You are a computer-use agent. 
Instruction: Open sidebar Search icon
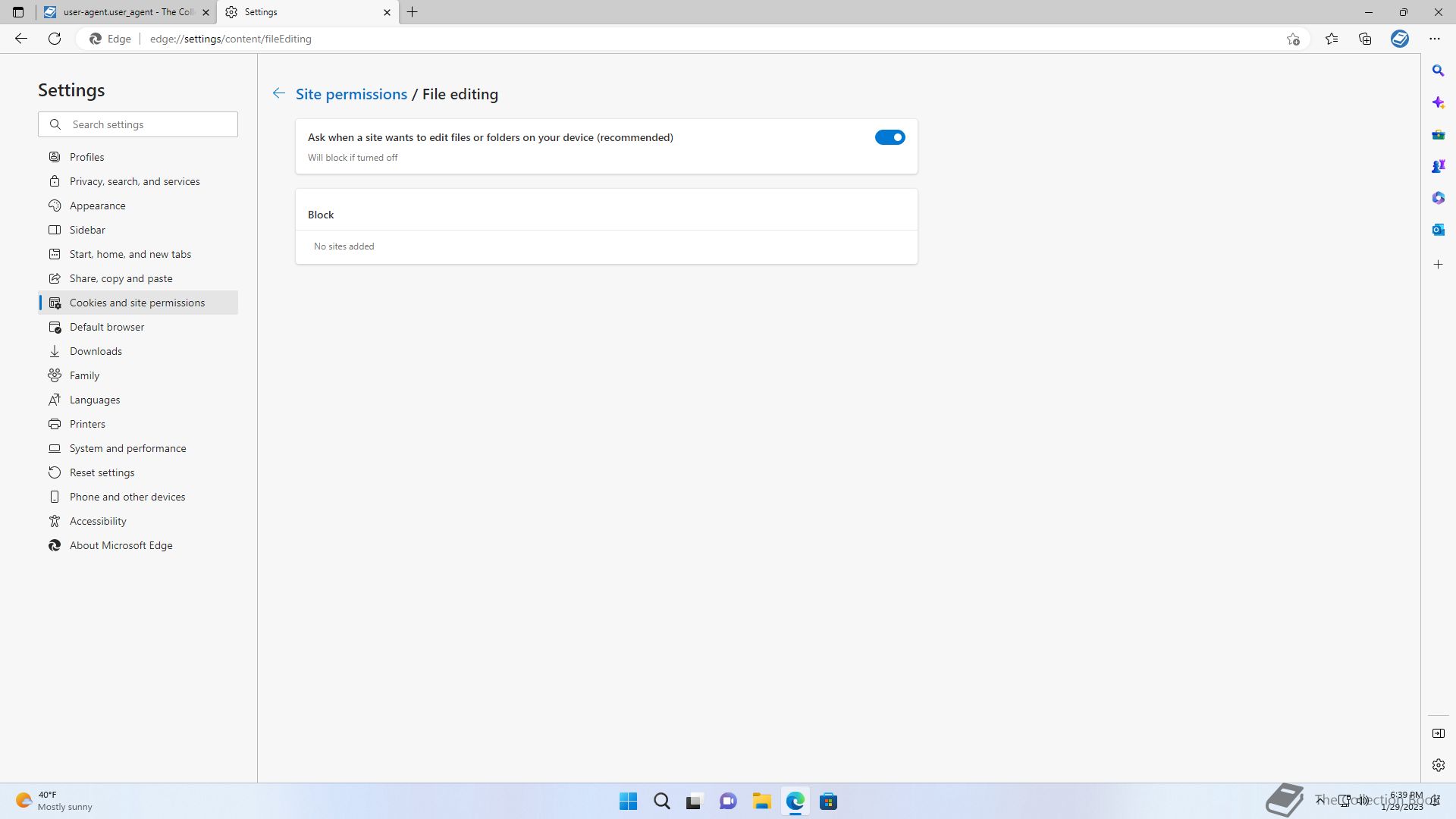[1438, 71]
